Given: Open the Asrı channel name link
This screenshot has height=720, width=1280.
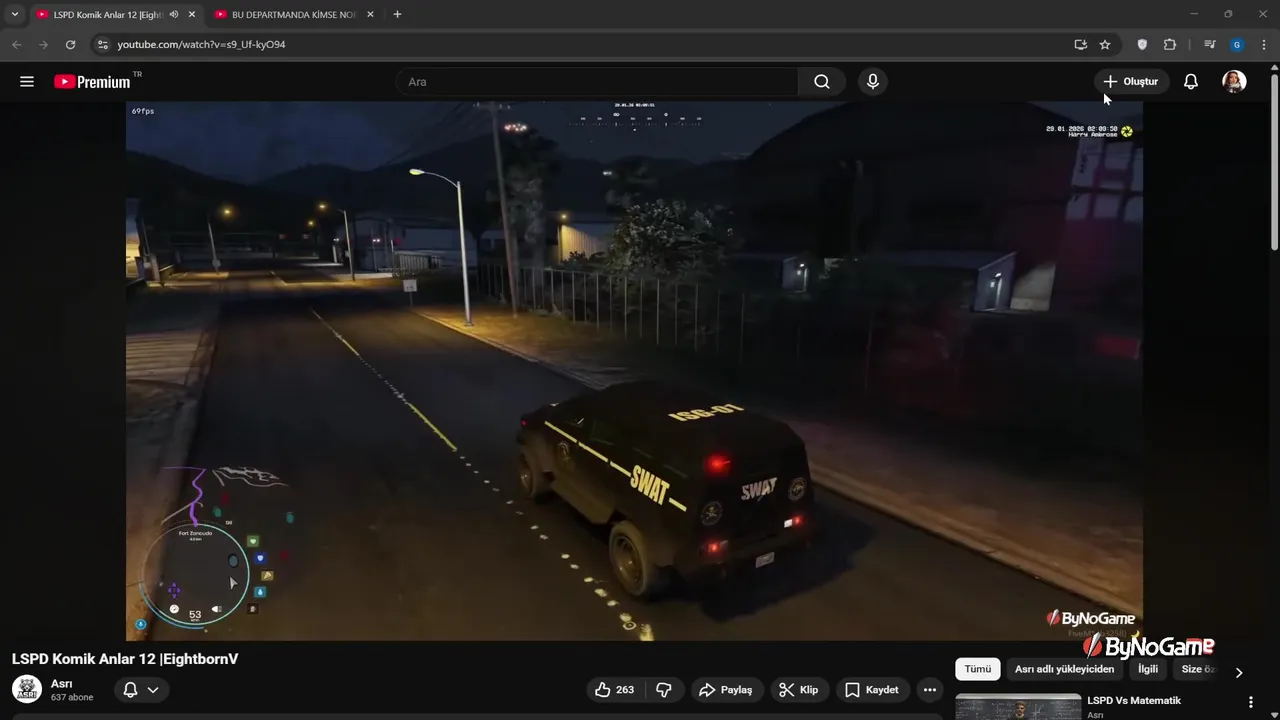Looking at the screenshot, I should click(x=62, y=684).
